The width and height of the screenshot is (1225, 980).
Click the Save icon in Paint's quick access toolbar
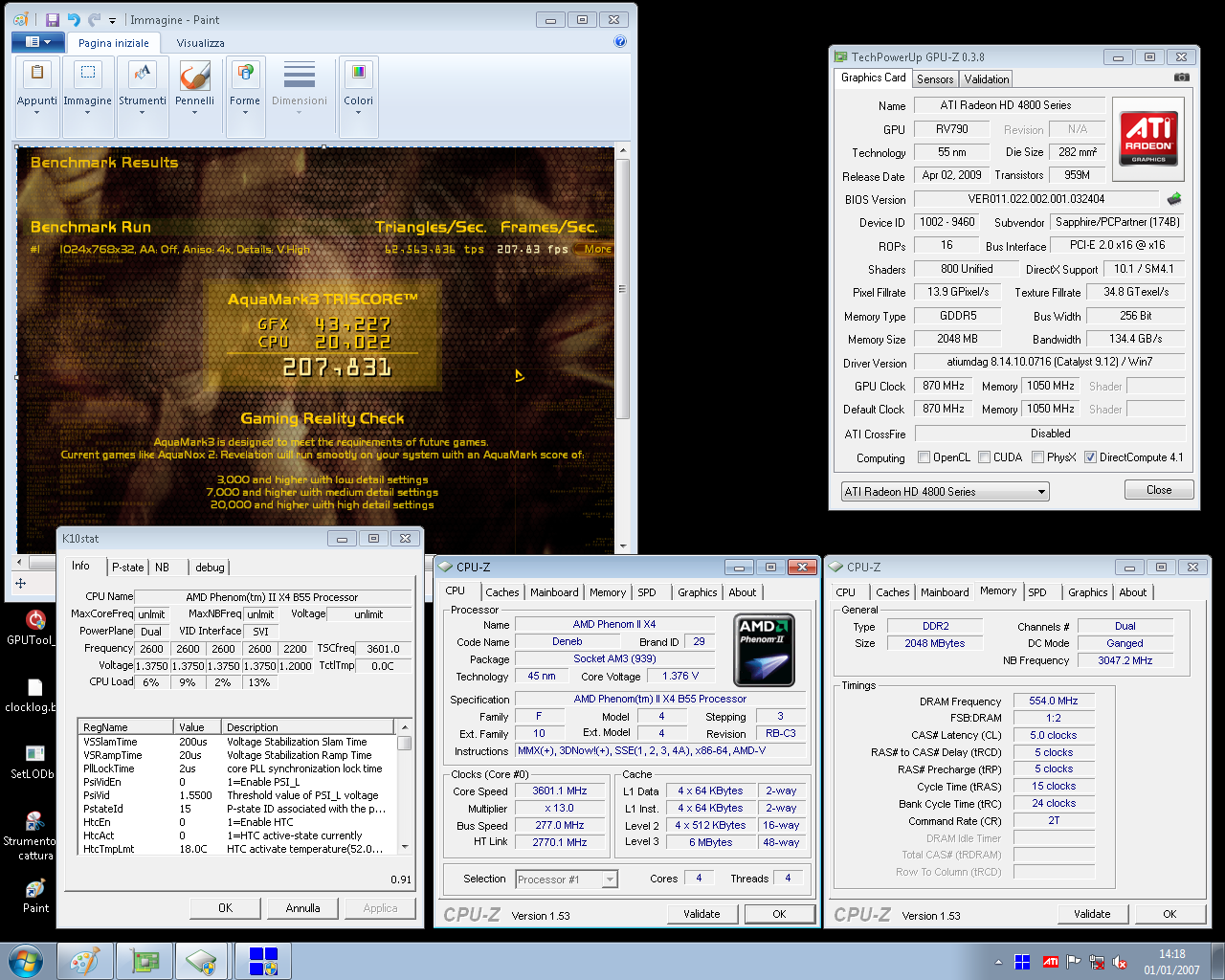52,20
